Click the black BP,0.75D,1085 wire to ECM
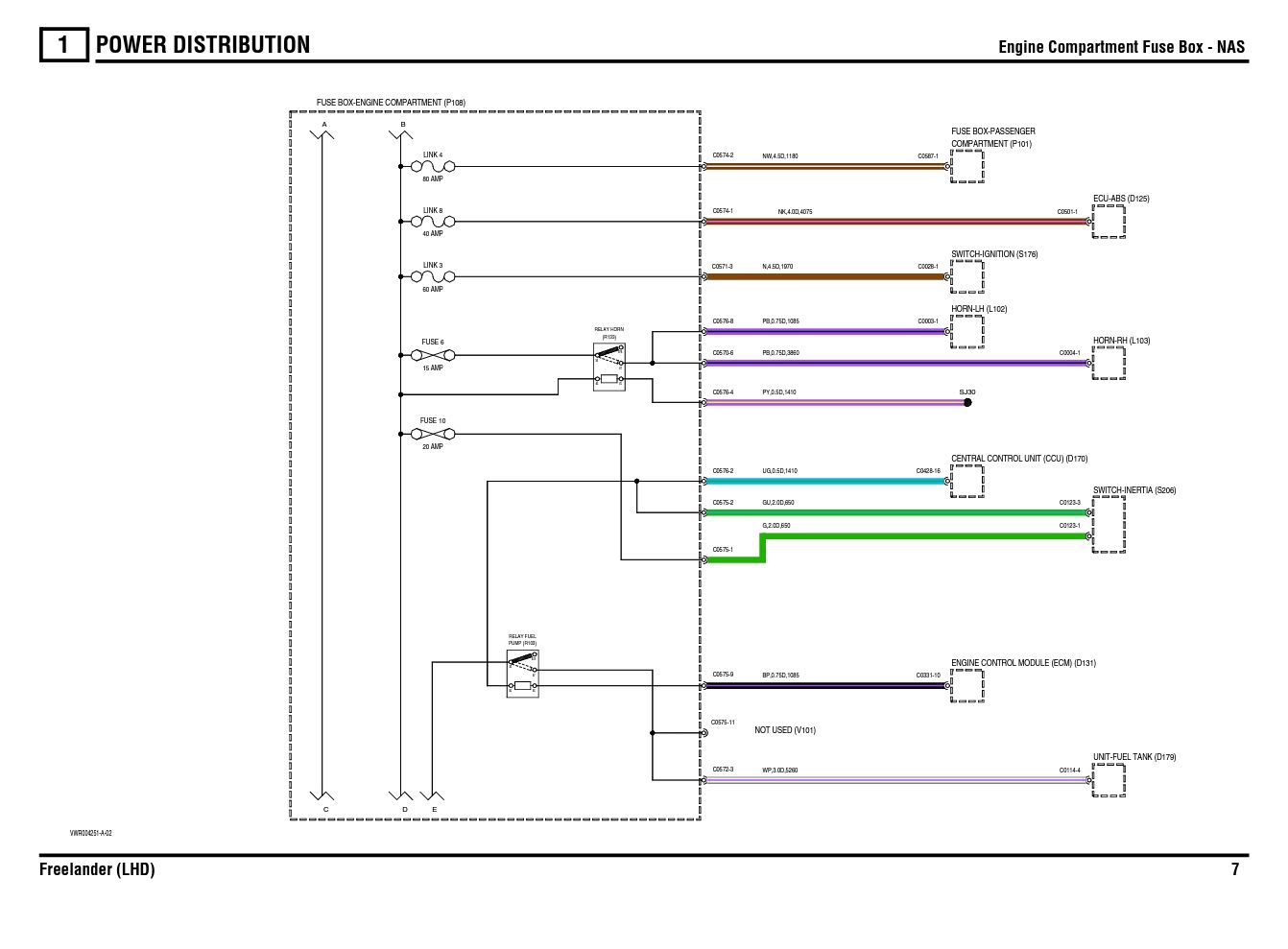Screen dimensions: 1288x949 click(x=825, y=686)
